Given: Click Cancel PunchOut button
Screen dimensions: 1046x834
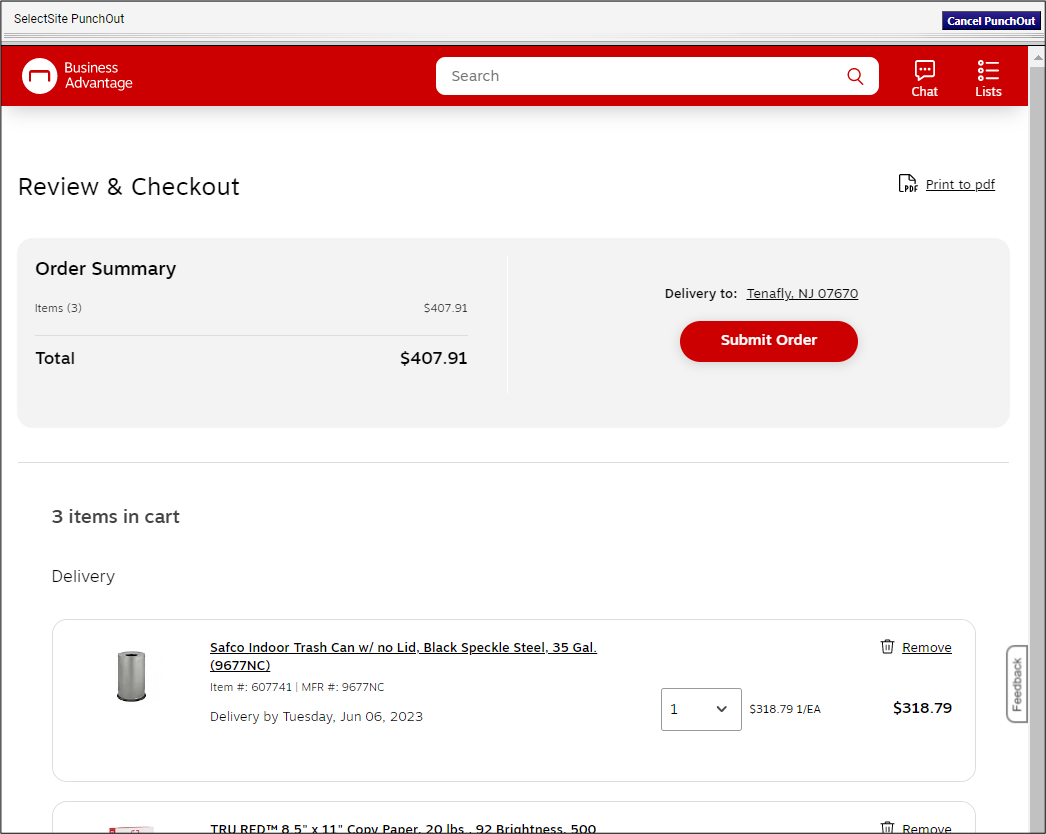Looking at the screenshot, I should (991, 21).
